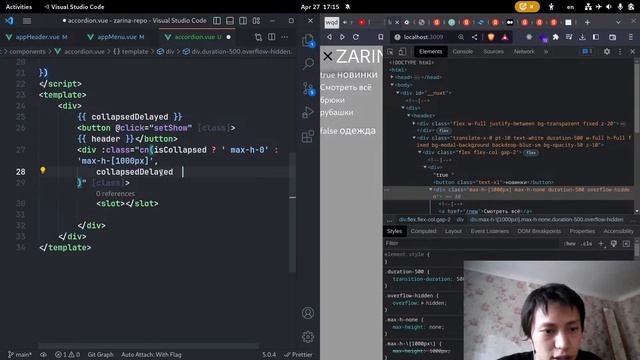The width and height of the screenshot is (640, 360).
Task: Click the zoom magnifier in address bar
Action: (x=461, y=37)
